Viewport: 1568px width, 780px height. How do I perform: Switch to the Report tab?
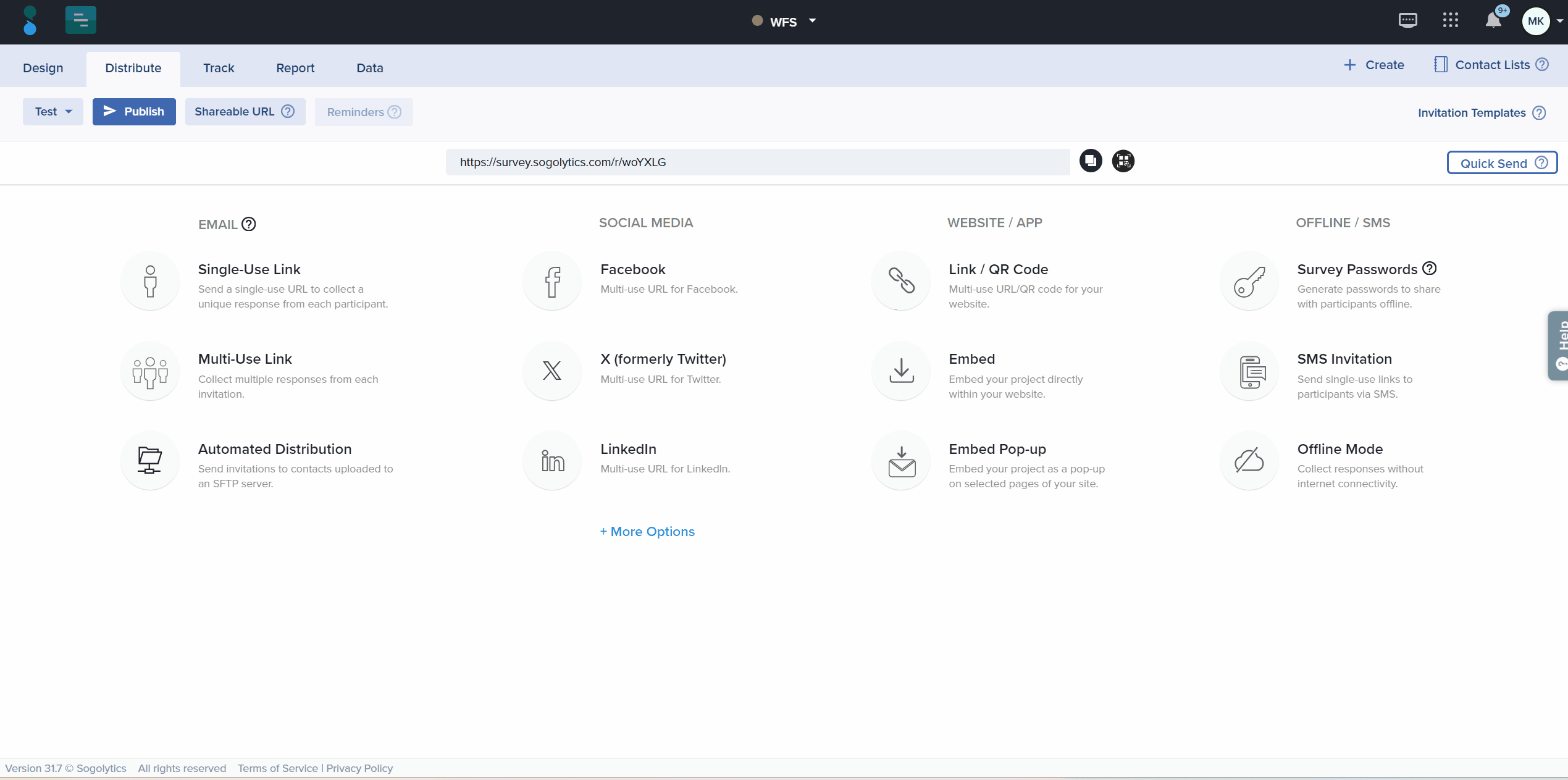tap(295, 68)
